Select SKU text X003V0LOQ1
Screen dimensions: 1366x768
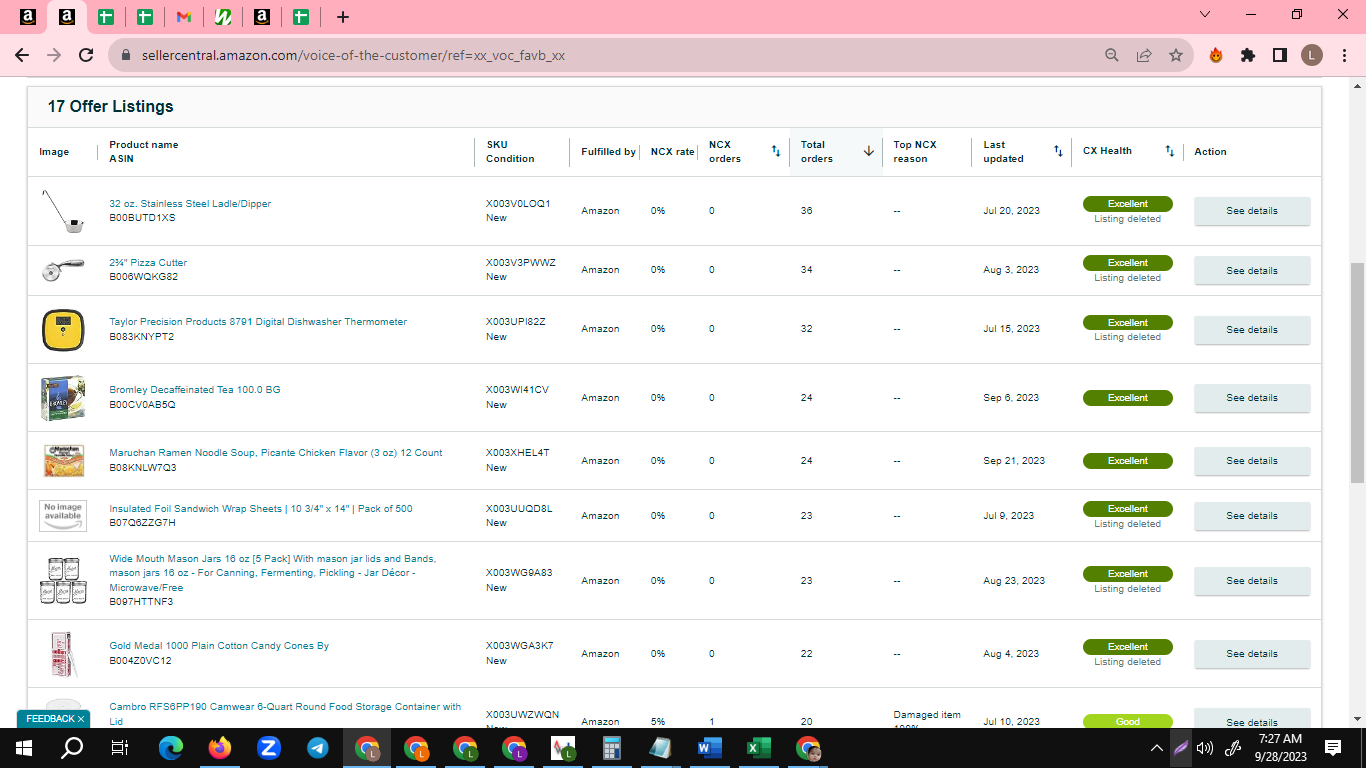[x=518, y=204]
